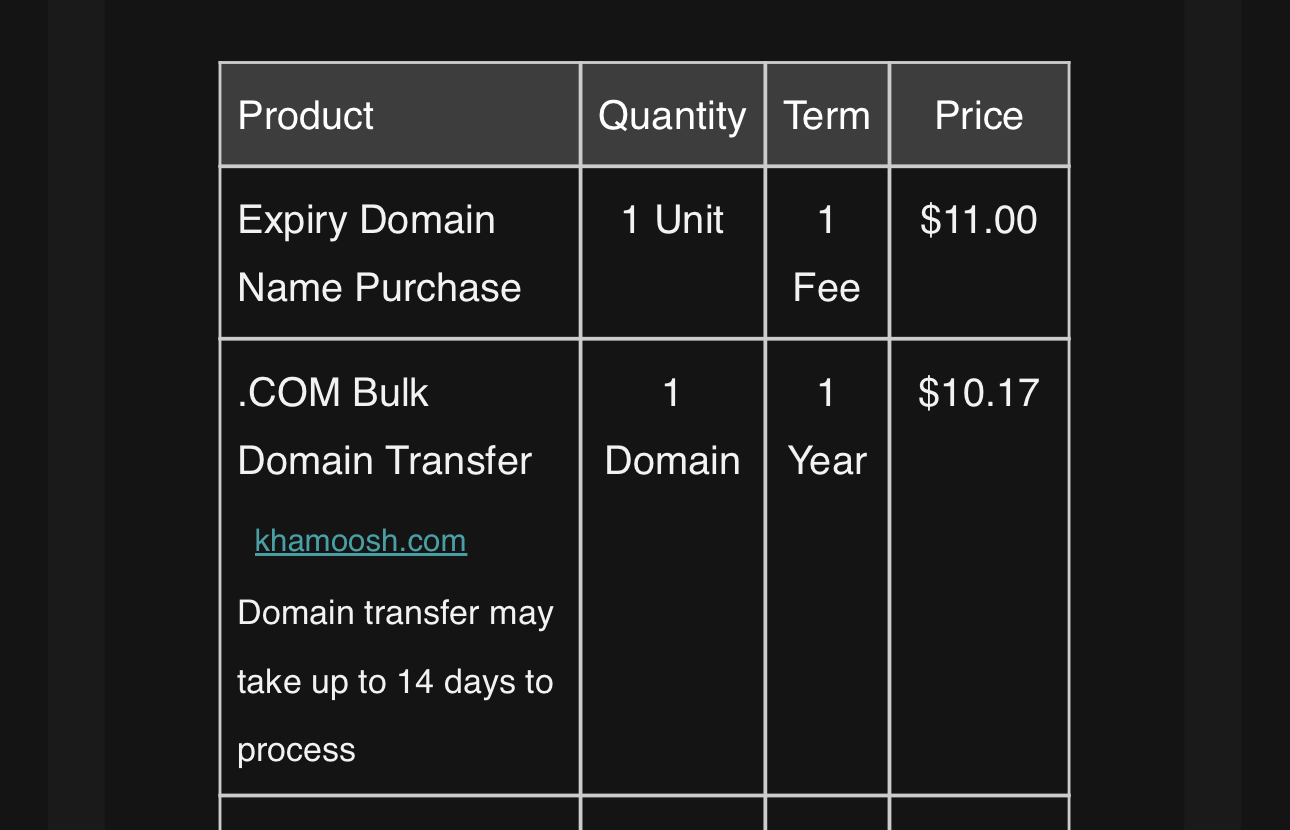Click the word Year in Term column
The width and height of the screenshot is (1290, 830).
(x=827, y=461)
